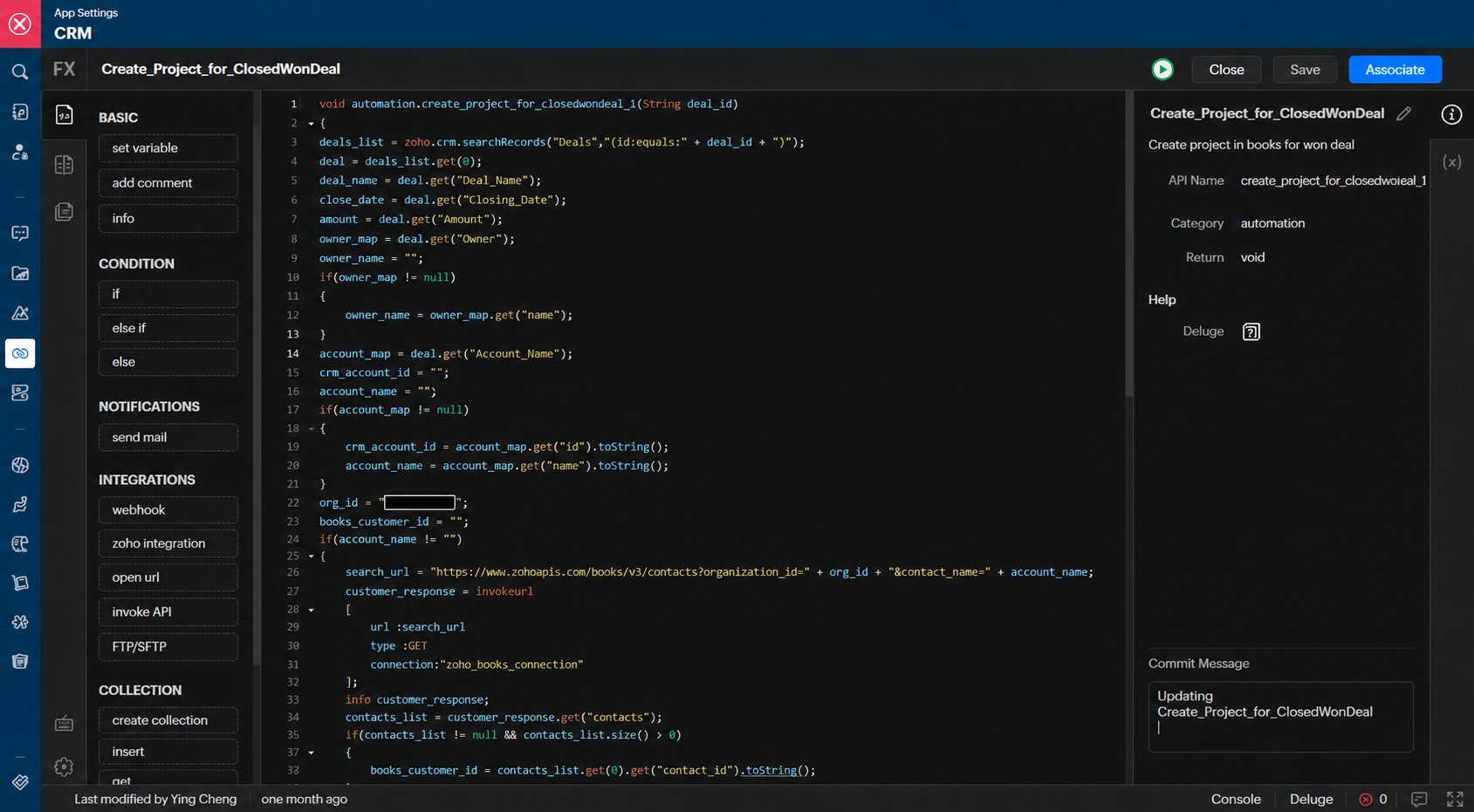Click the Close button
1474x812 pixels.
coord(1226,70)
